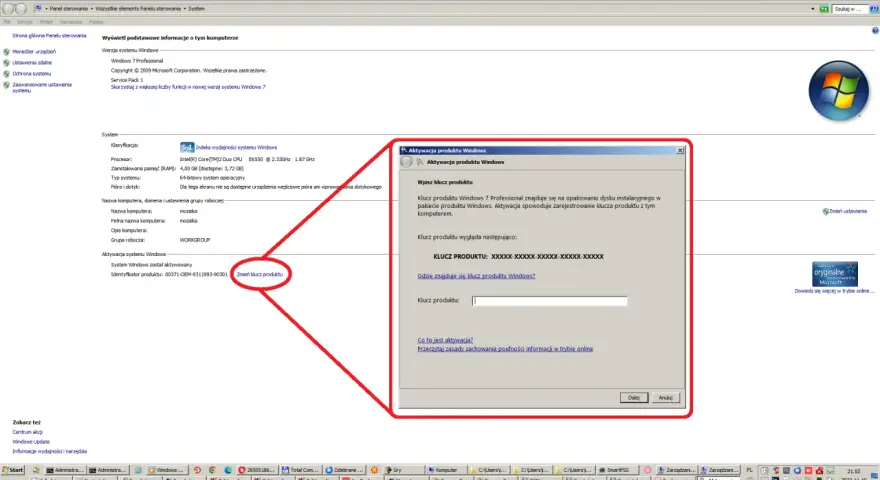
Task: Click the explorer Forward navigation button
Action: (x=21, y=8)
